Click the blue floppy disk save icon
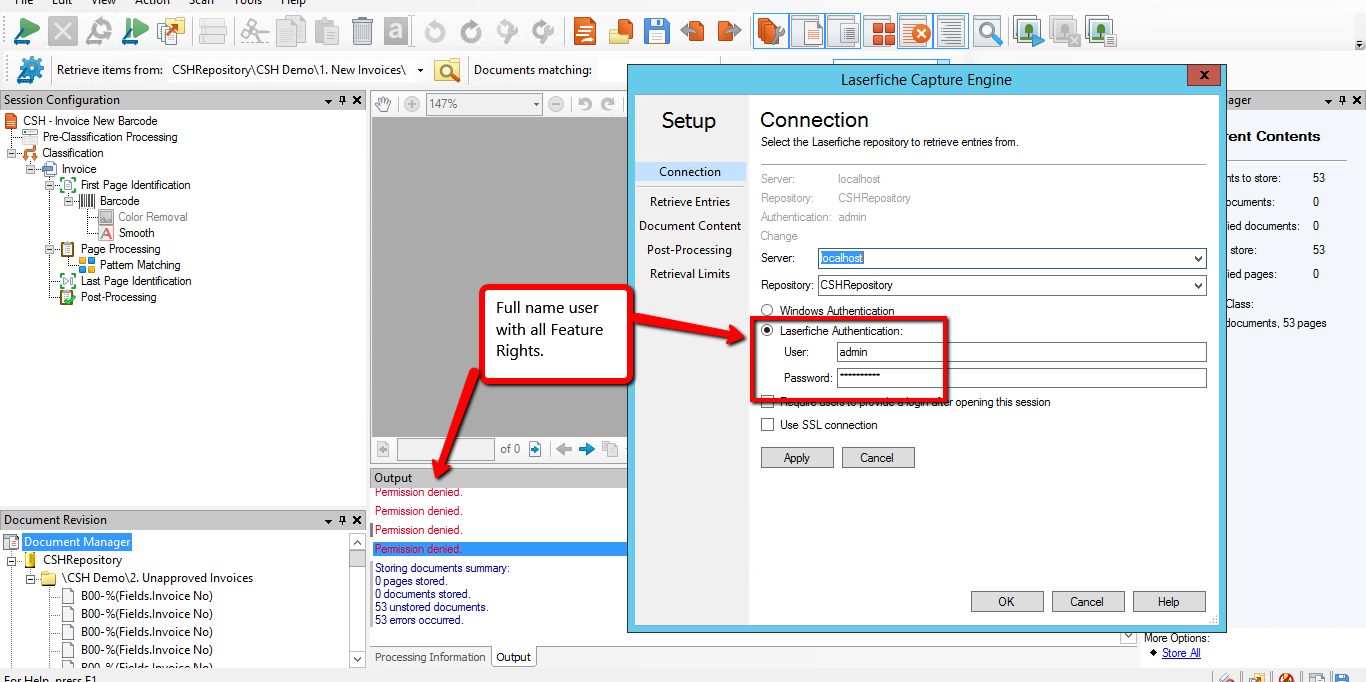This screenshot has height=682, width=1366. click(656, 32)
